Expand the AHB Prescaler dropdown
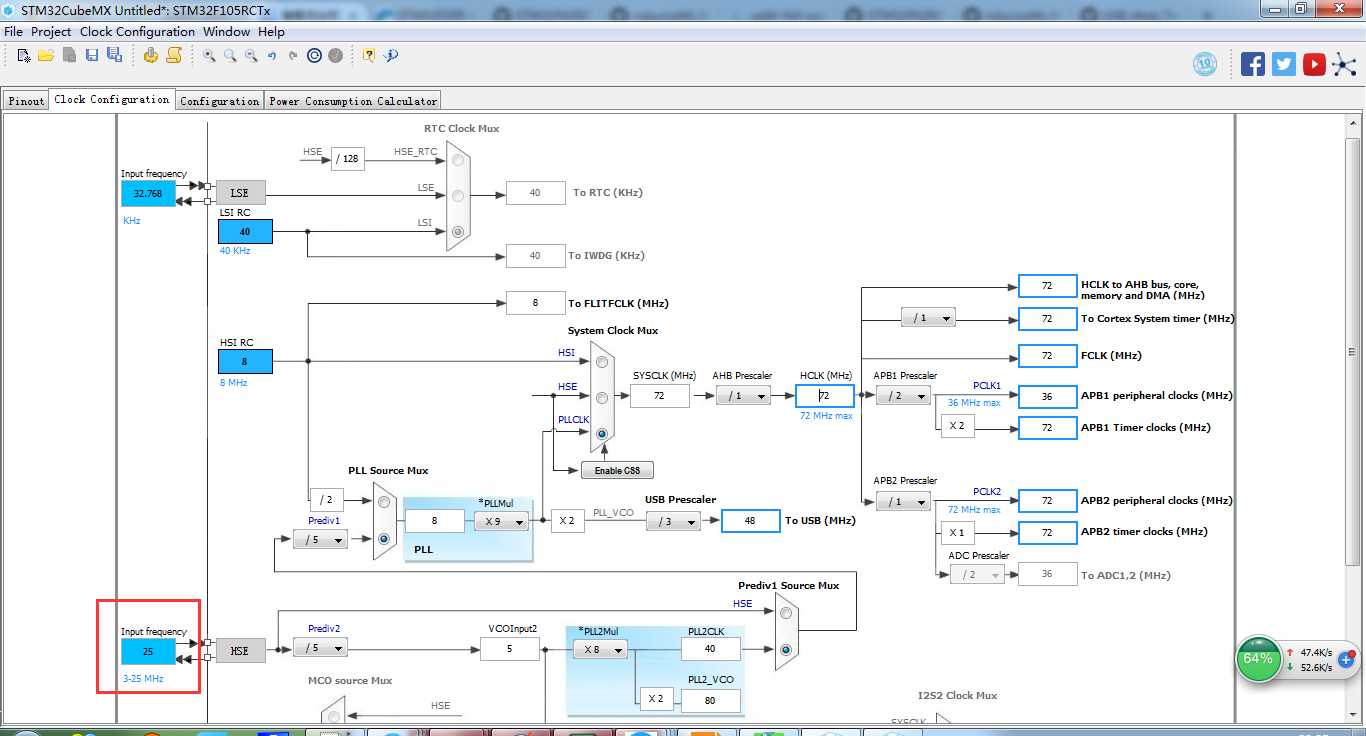 (743, 396)
